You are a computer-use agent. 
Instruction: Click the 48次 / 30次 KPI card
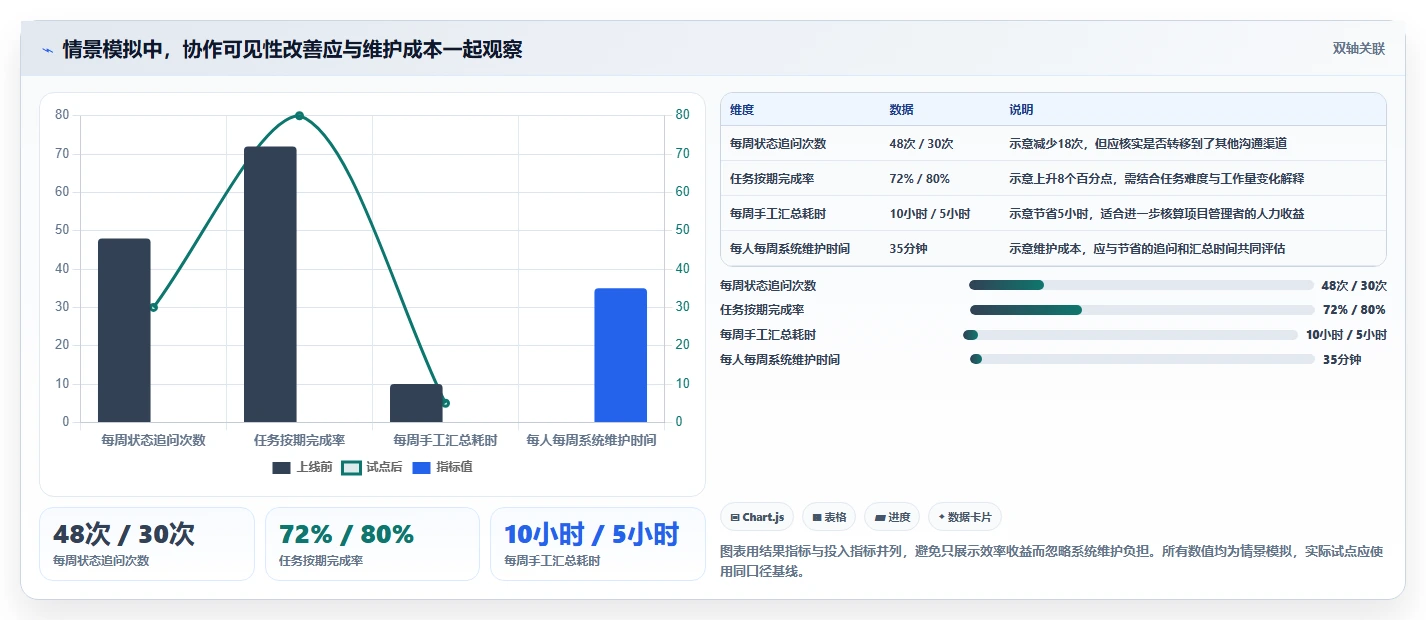click(x=147, y=544)
